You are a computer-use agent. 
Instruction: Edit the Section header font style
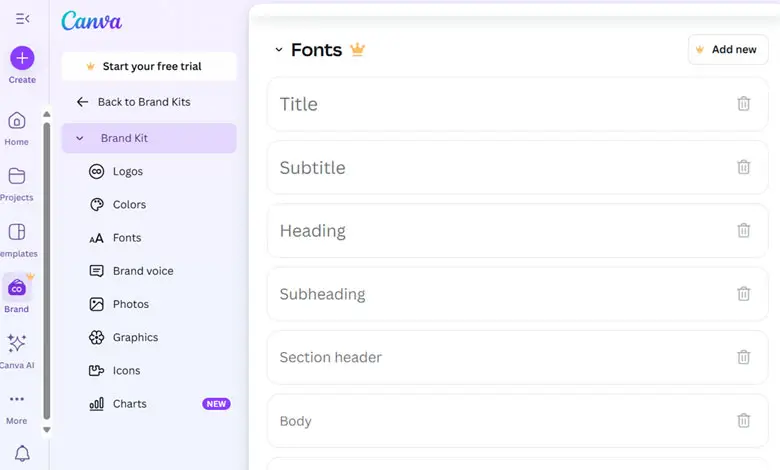[x=517, y=358]
